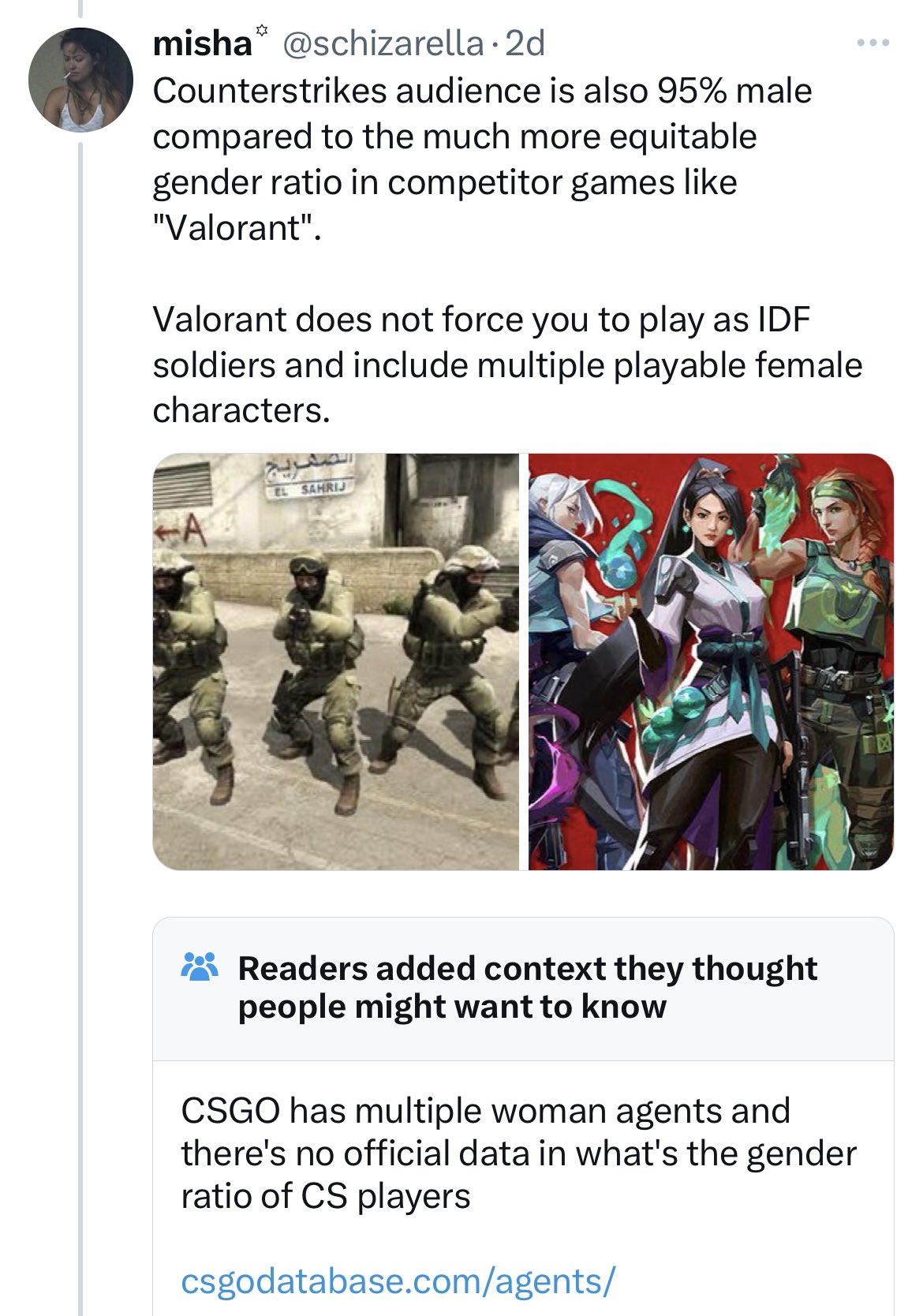Image resolution: width=923 pixels, height=1316 pixels.
Task: Click the Readers added context header
Action: tap(527, 987)
